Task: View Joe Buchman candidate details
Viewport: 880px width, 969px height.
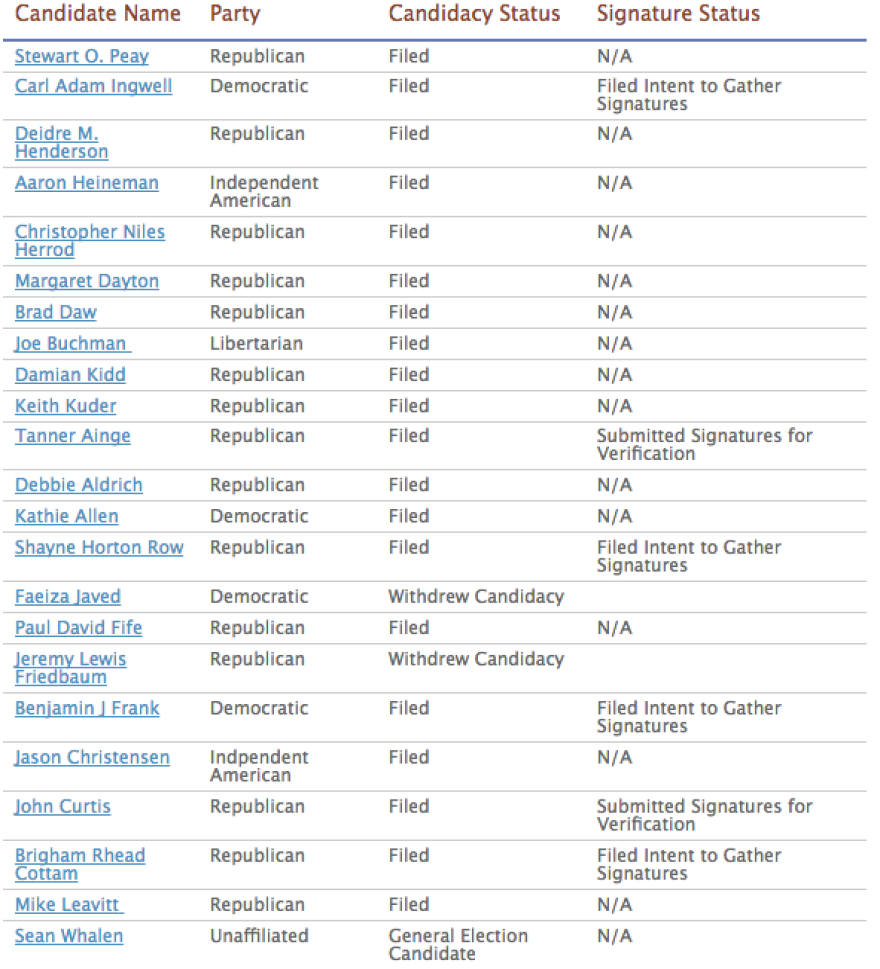Action: pos(73,344)
